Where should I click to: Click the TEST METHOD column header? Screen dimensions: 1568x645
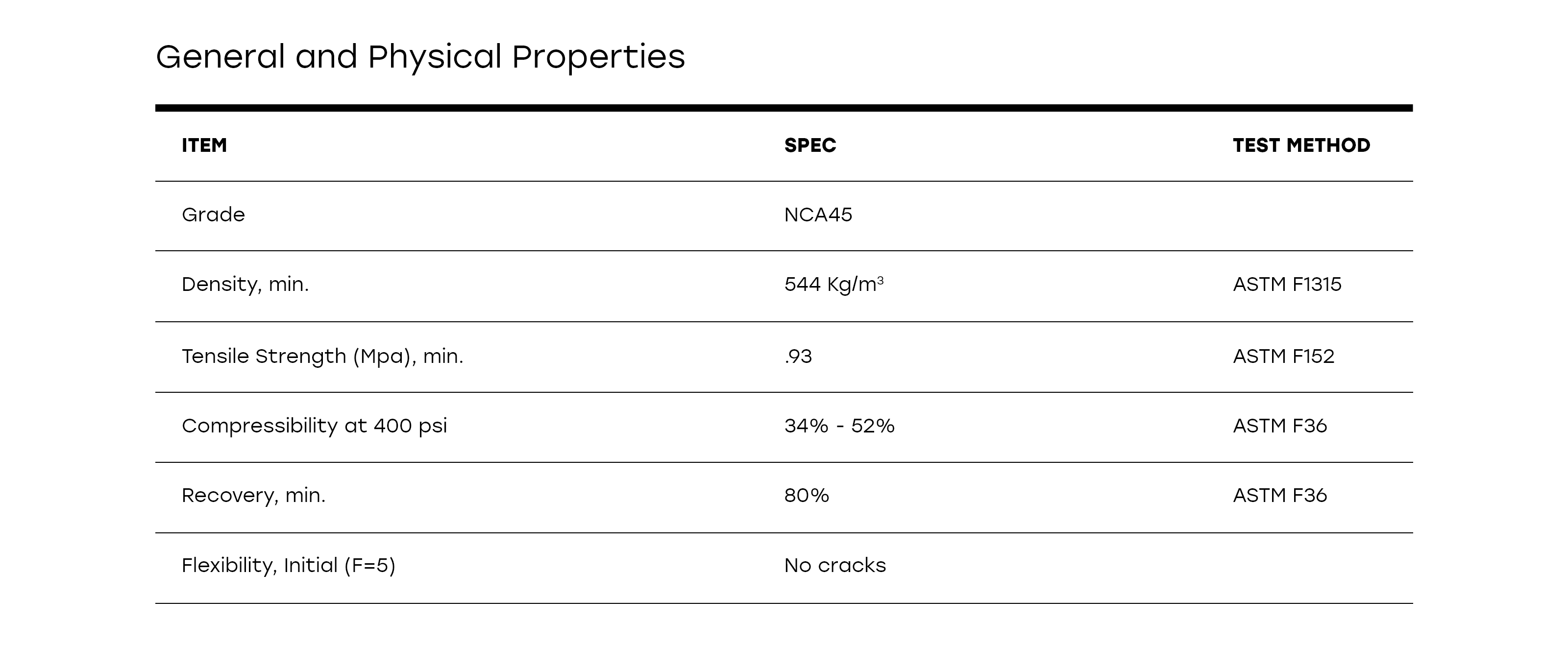1301,145
